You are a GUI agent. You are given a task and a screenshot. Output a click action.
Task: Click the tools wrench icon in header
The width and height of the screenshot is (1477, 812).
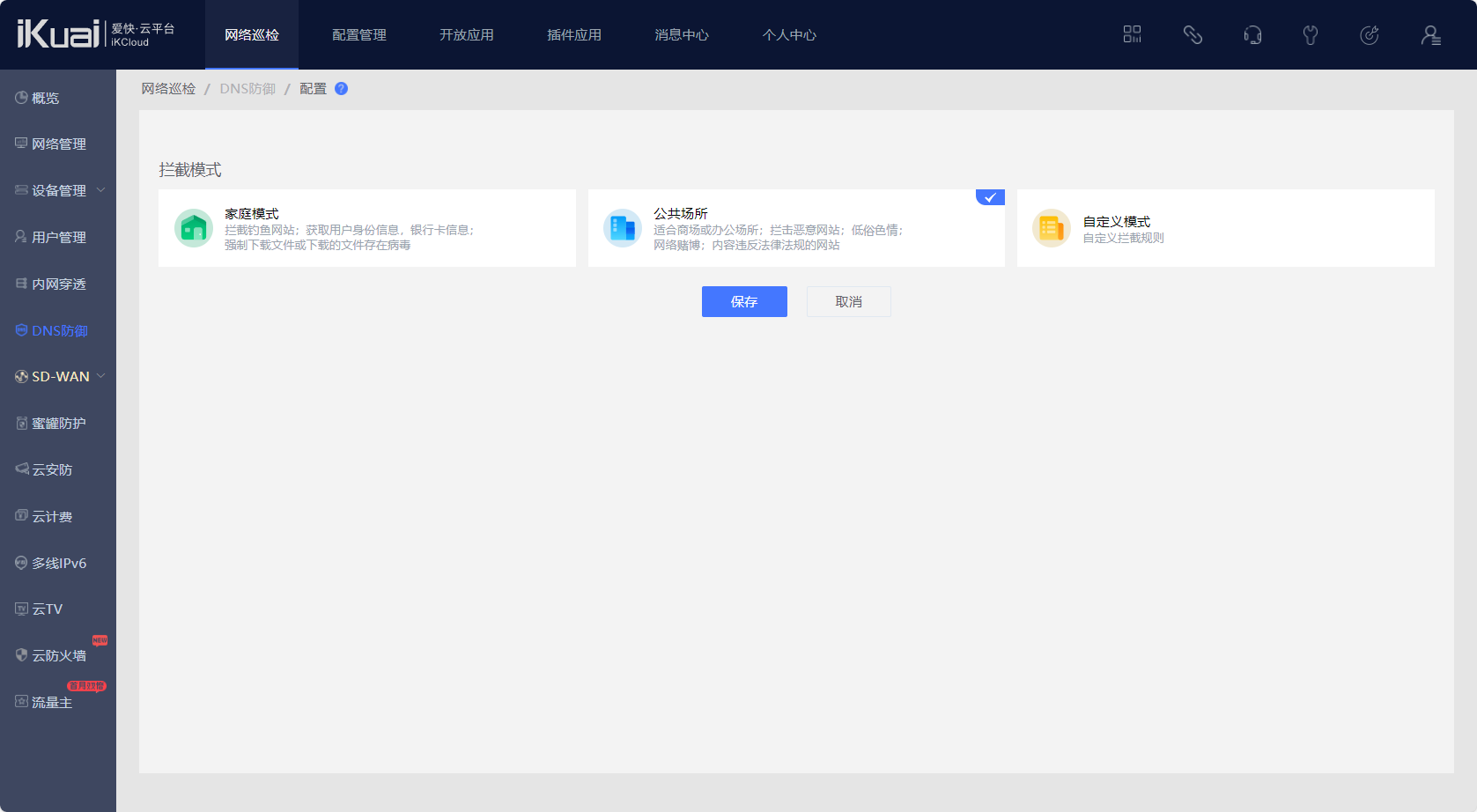click(1311, 34)
